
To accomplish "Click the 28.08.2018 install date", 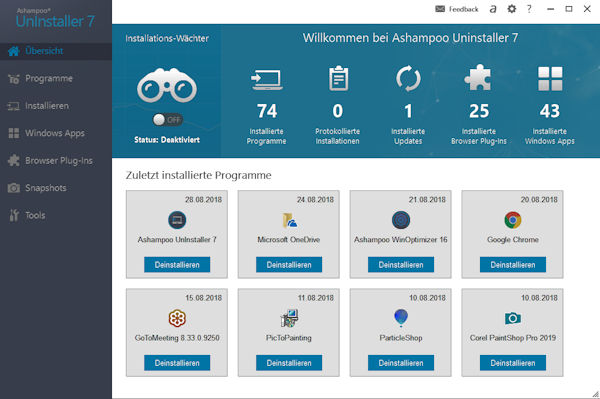I will (x=204, y=200).
